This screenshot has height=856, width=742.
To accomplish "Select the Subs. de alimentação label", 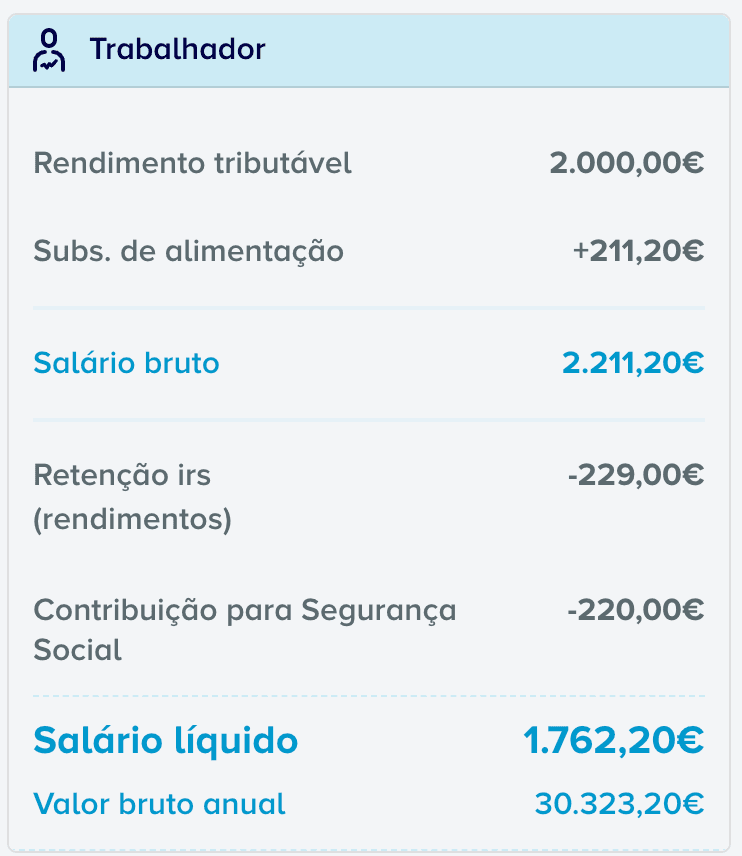I will coord(189,251).
